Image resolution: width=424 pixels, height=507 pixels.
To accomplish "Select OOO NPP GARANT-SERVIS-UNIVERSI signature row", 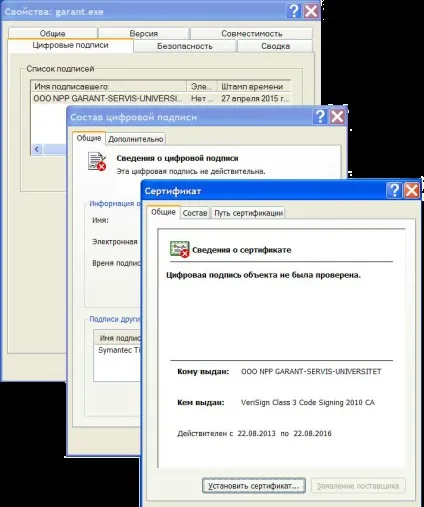I will (161, 98).
